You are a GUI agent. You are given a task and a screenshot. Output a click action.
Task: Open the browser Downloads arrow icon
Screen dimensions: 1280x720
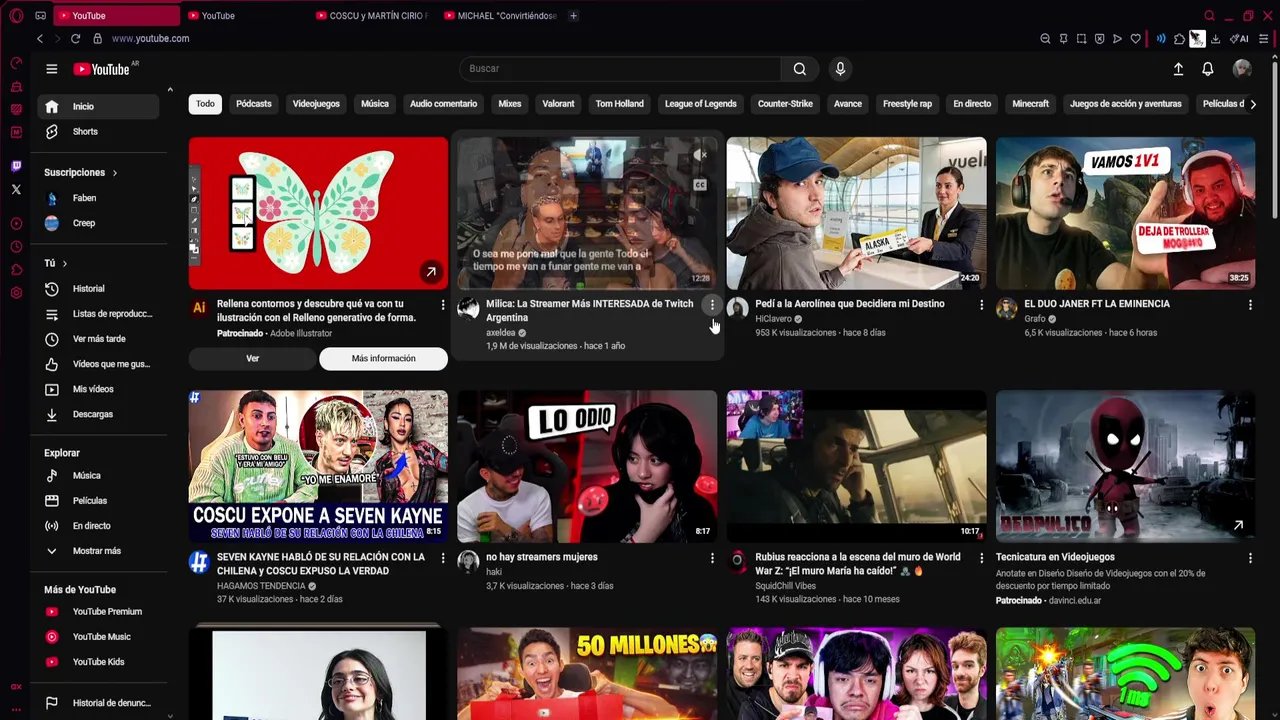1215,39
